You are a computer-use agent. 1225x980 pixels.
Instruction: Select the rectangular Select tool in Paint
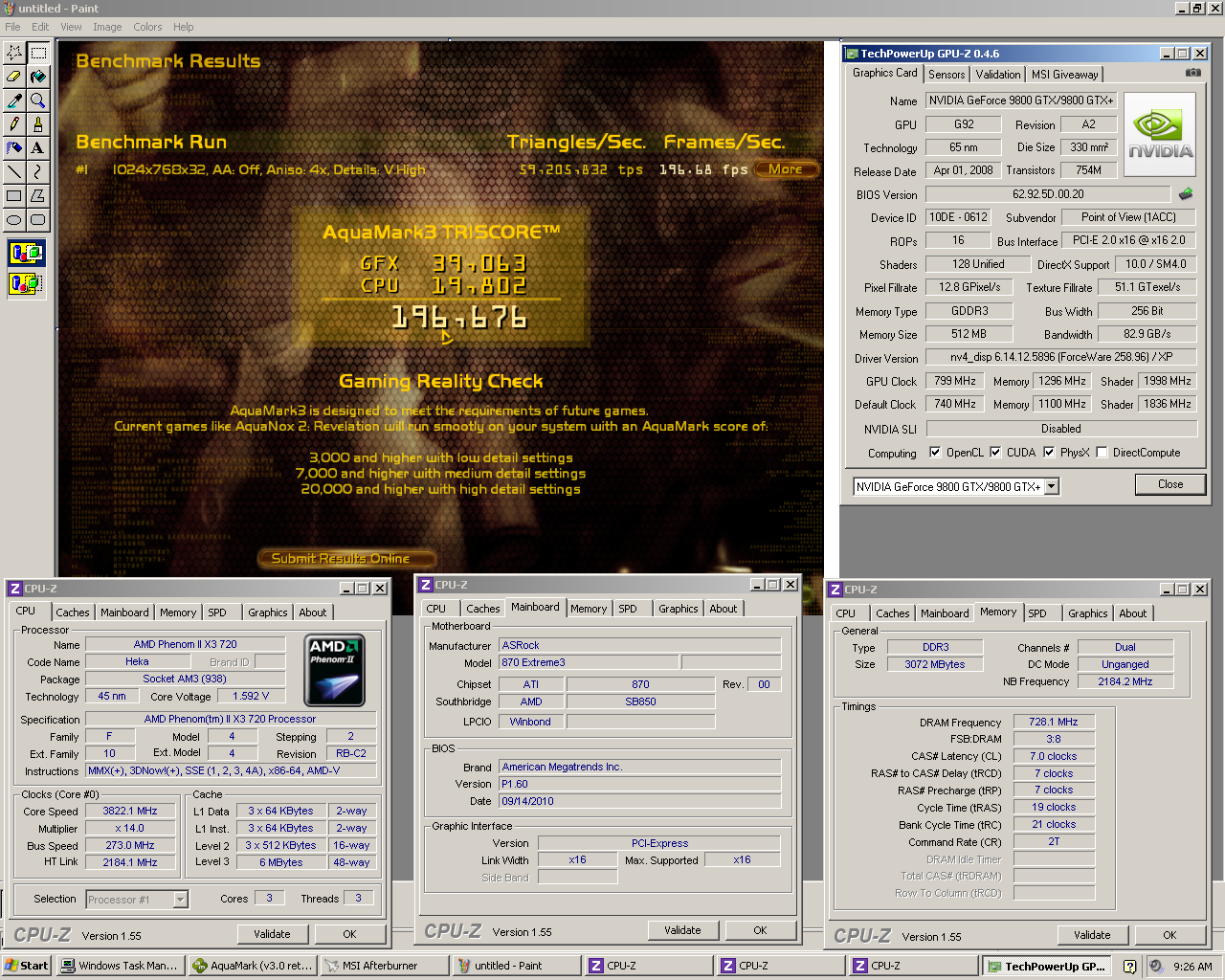38,53
